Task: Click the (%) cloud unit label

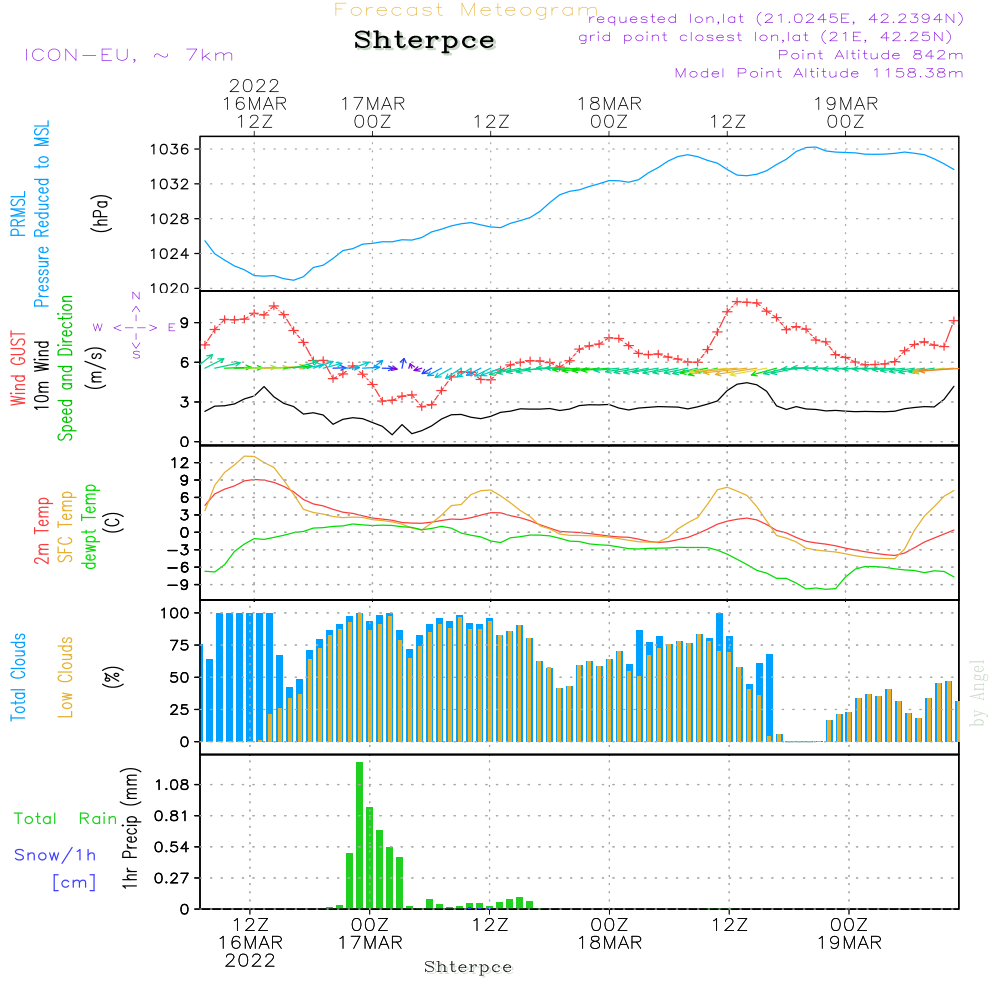Action: point(112,677)
